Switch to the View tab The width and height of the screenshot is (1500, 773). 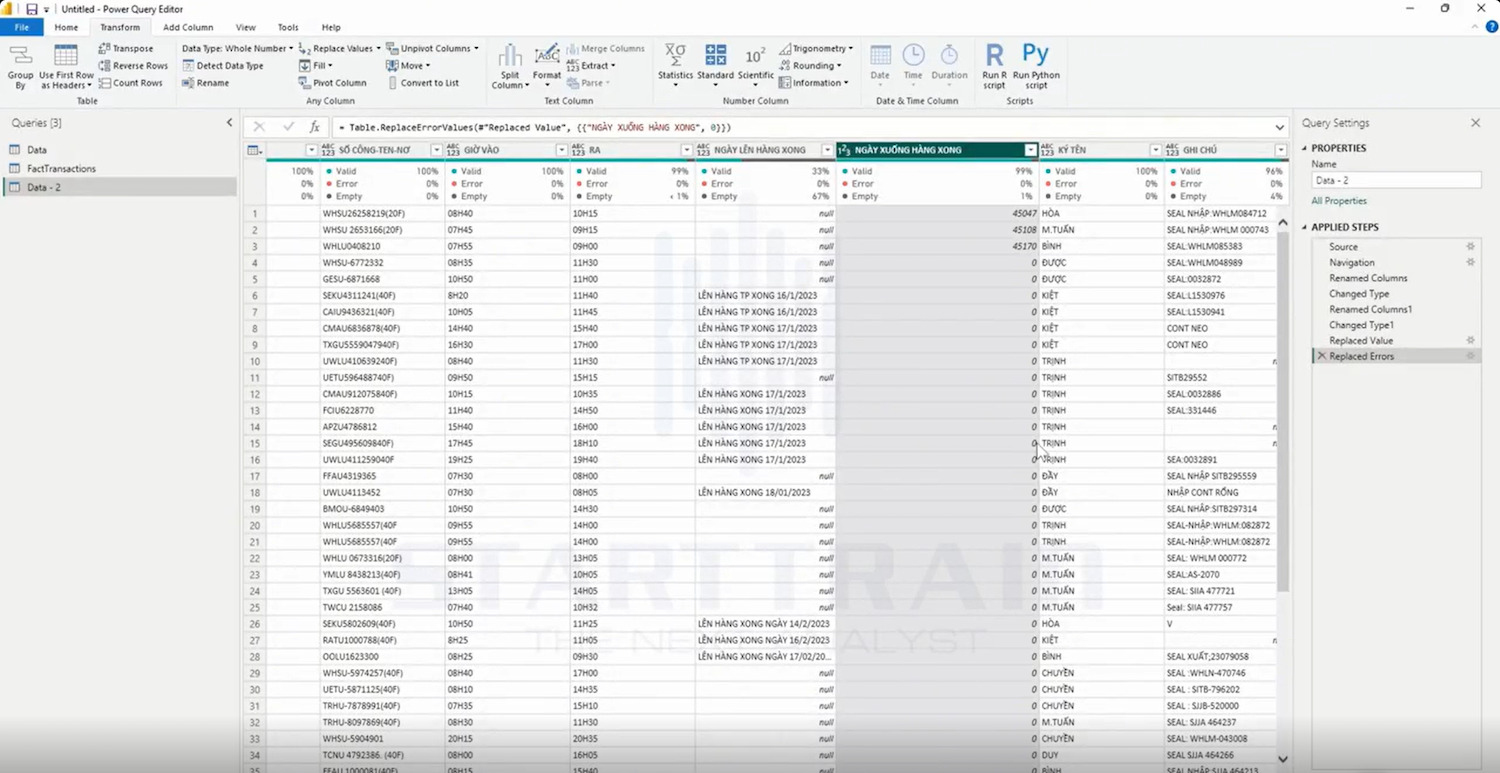[x=245, y=27]
